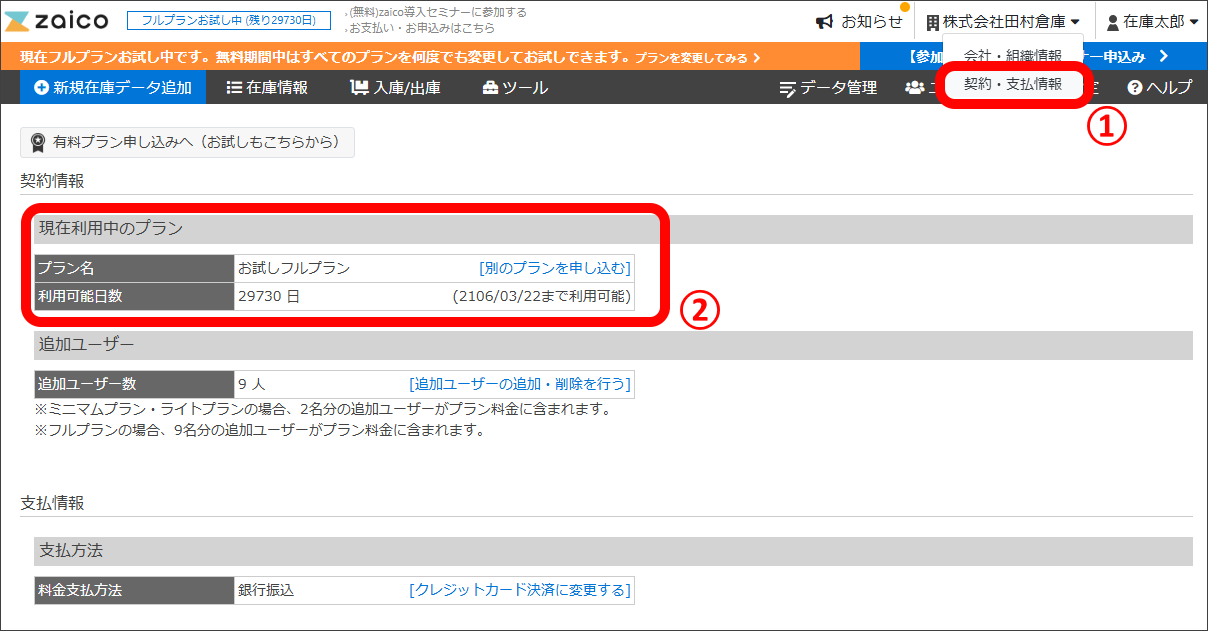This screenshot has width=1208, height=631.
Task: Click 追加ユーザーの追加・削除を行う link
Action: pyautogui.click(x=520, y=384)
